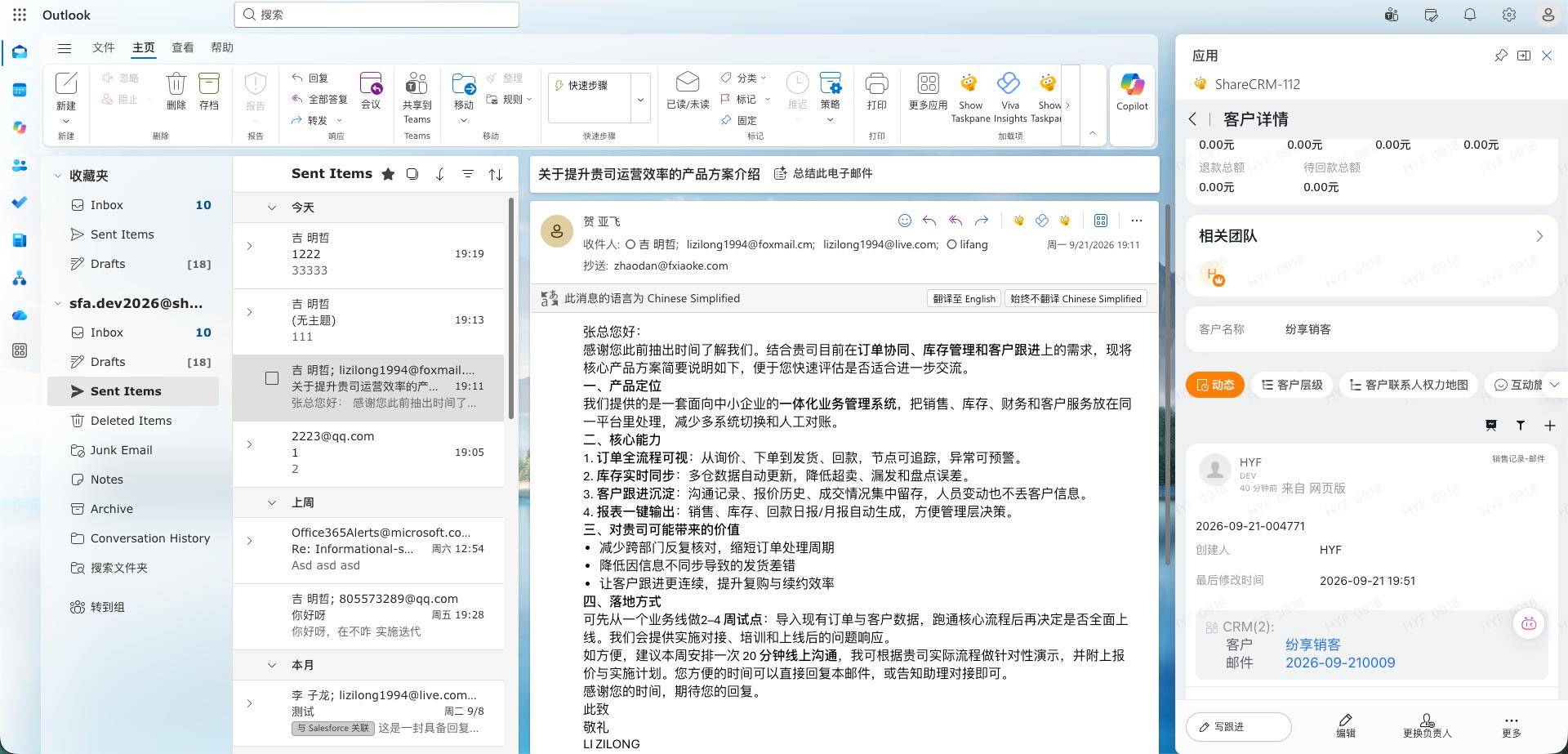Image resolution: width=1568 pixels, height=754 pixels.
Task: Toggle favorite star for Sent Items
Action: [x=388, y=174]
